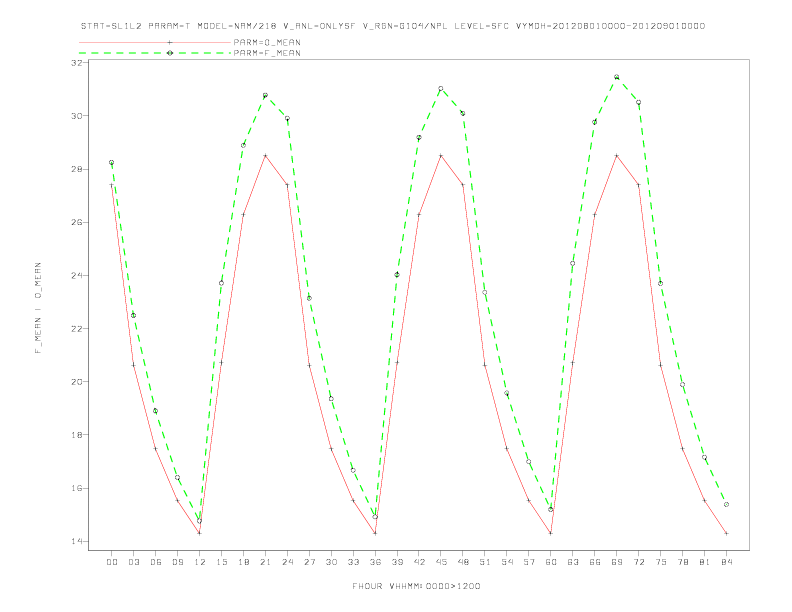The width and height of the screenshot is (792, 612).
Task: Click x-axis forecast hour label 39
Action: [397, 562]
